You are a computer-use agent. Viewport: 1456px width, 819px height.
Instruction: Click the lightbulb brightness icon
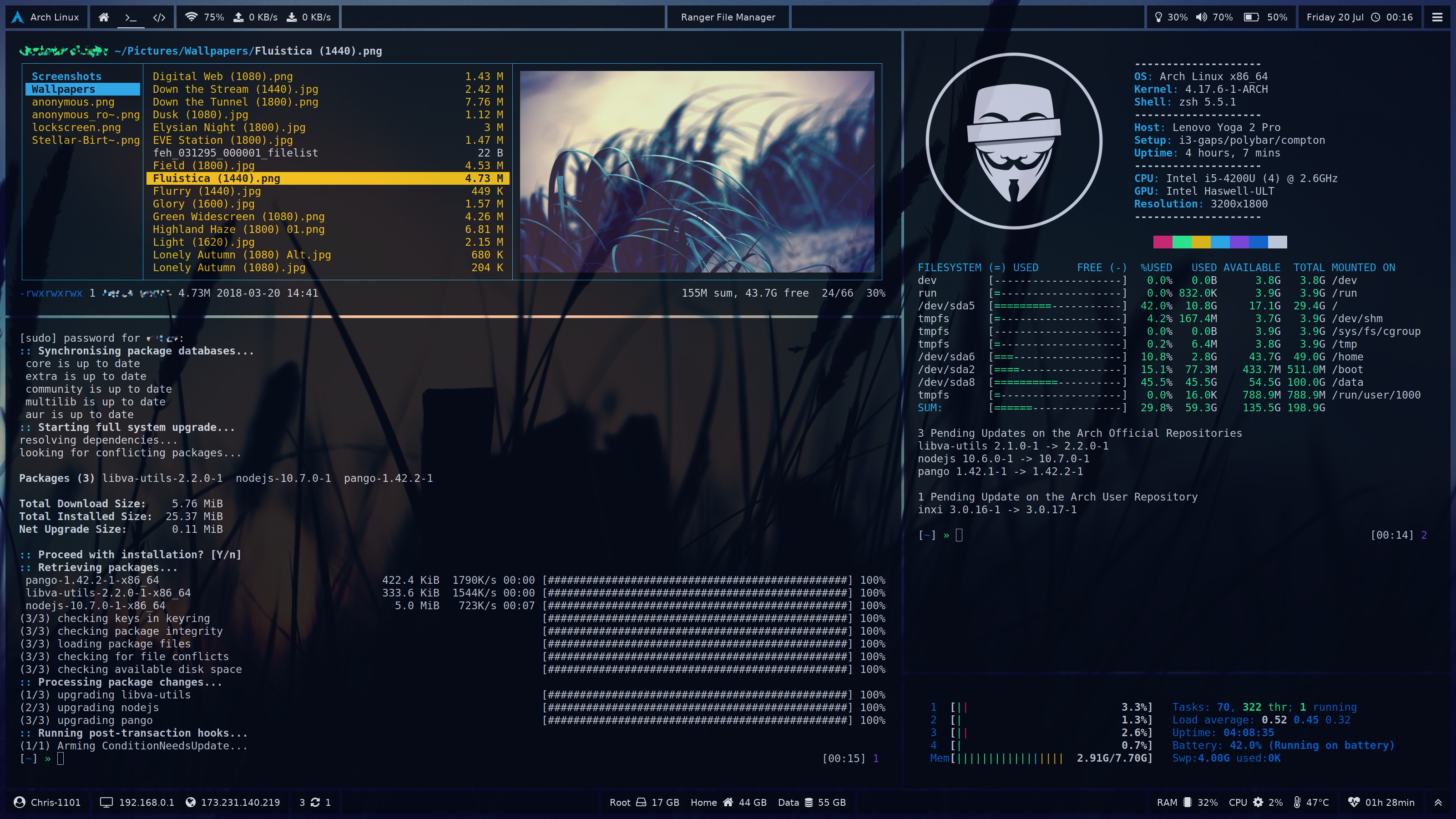pos(1158,17)
